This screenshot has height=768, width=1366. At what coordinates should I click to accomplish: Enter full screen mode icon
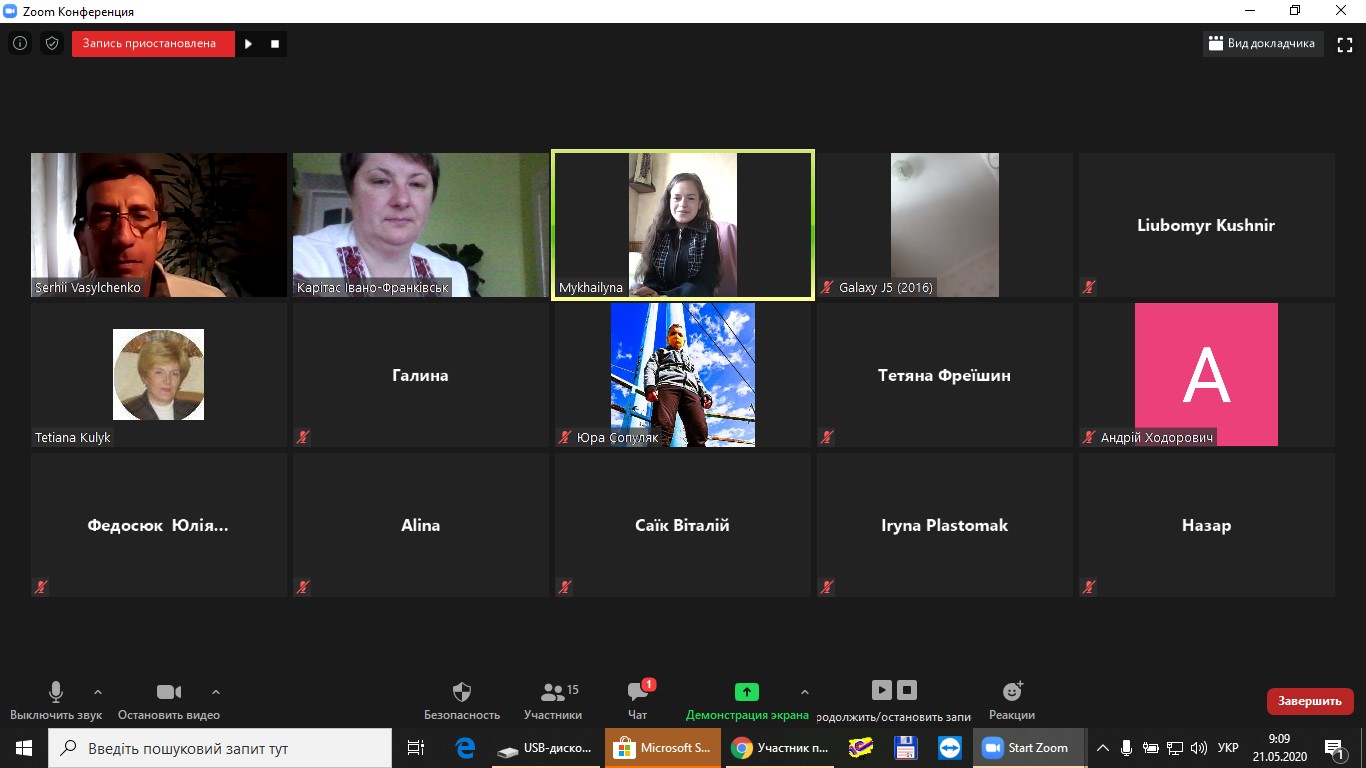pyautogui.click(x=1345, y=44)
